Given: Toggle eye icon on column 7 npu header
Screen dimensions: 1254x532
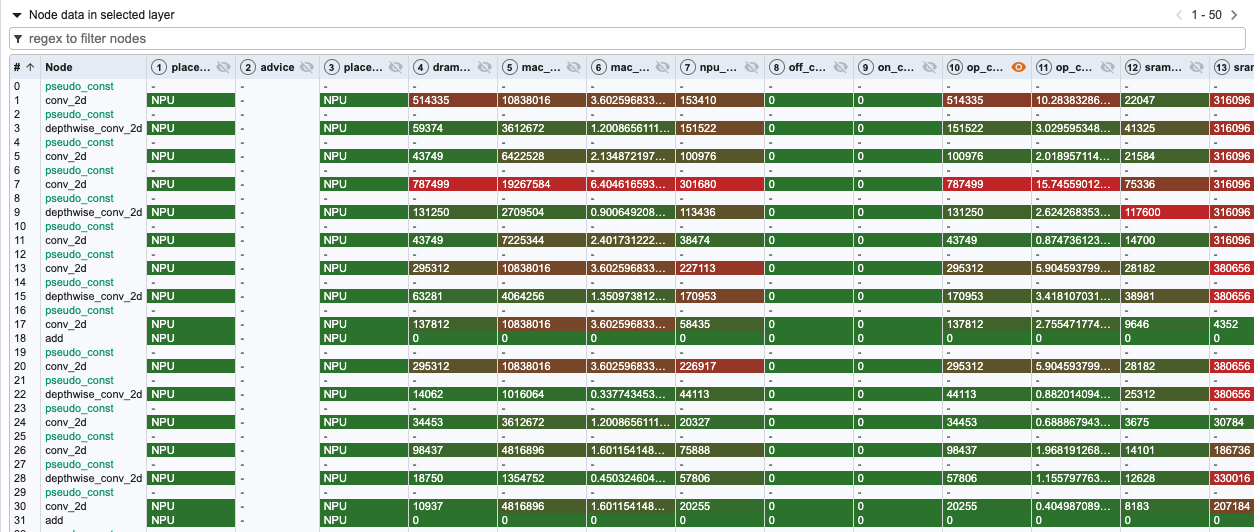Looking at the screenshot, I should [751, 67].
